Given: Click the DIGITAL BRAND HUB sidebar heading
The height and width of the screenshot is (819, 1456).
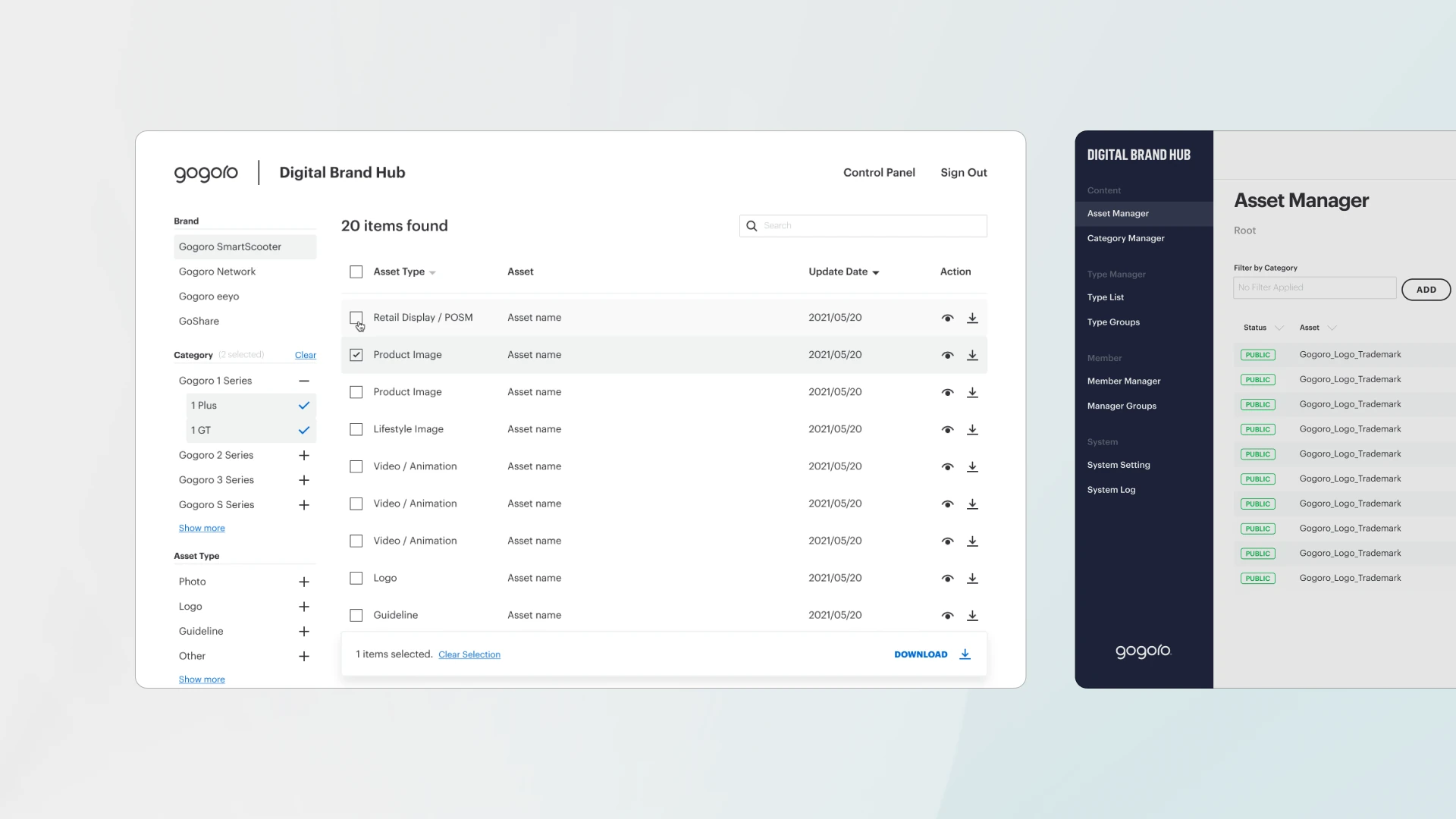Looking at the screenshot, I should (x=1138, y=155).
